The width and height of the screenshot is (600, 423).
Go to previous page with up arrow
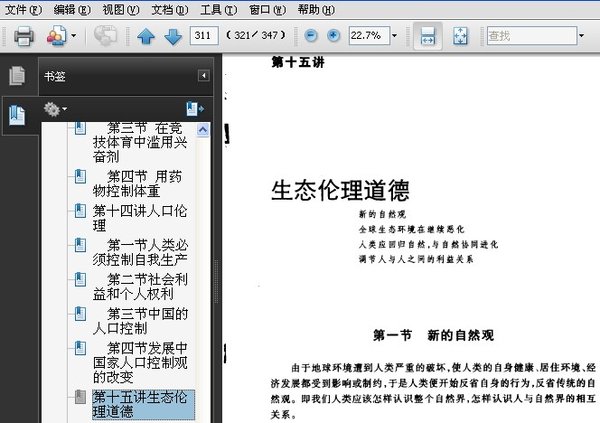[x=146, y=37]
